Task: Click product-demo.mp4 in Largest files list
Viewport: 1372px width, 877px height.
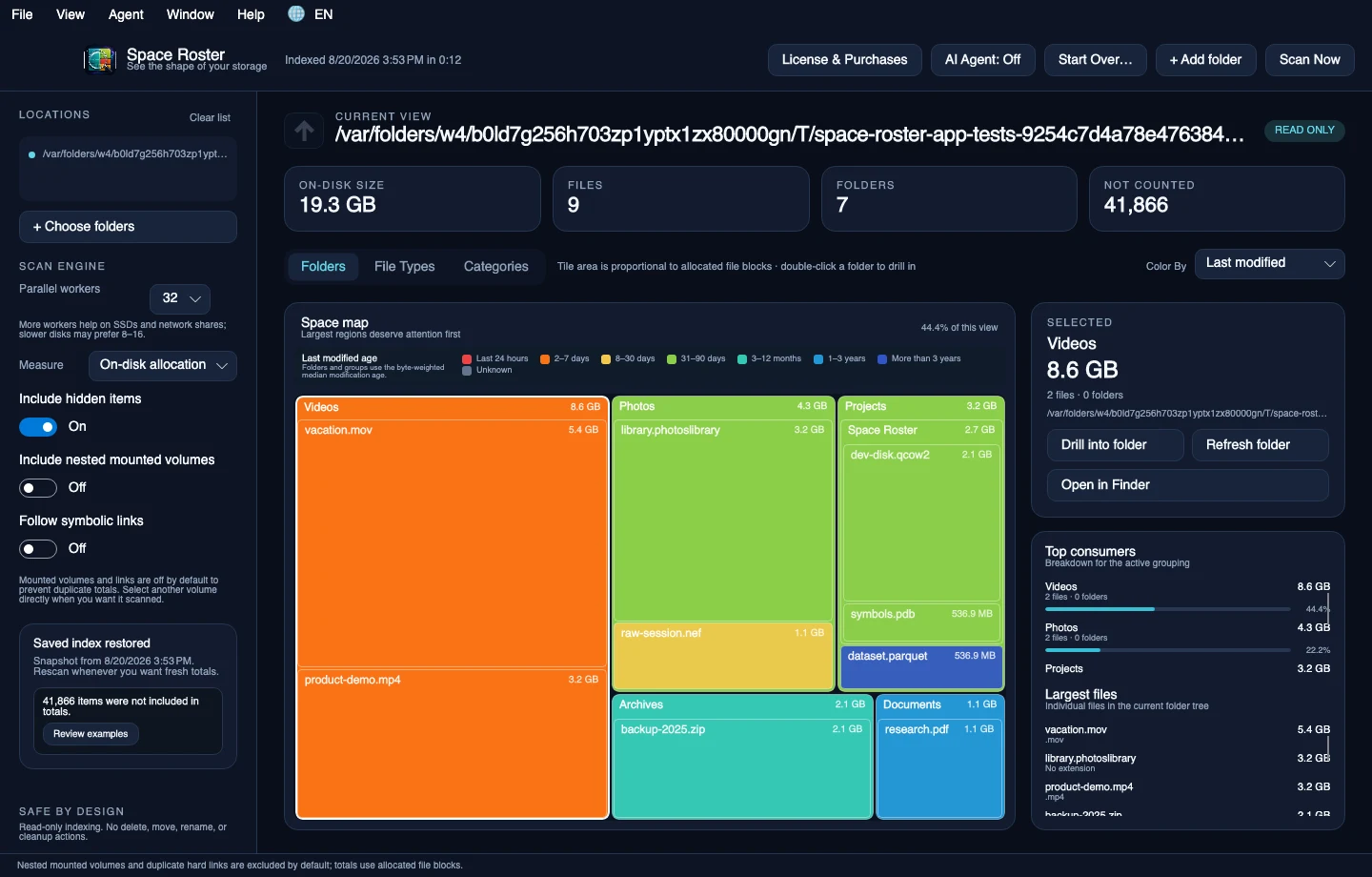Action: tap(1187, 791)
